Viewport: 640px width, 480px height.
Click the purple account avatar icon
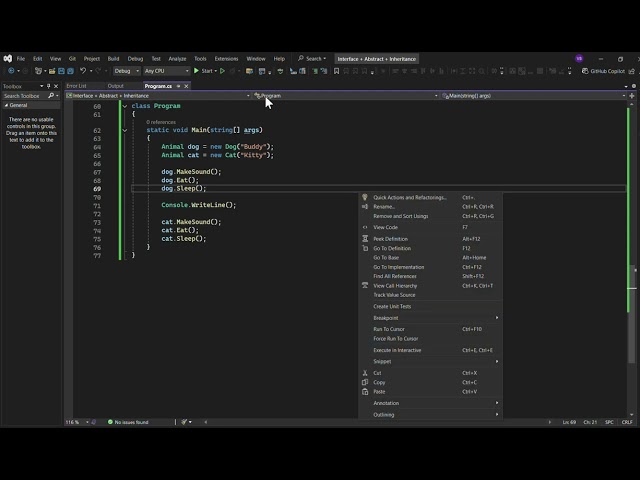click(x=579, y=58)
